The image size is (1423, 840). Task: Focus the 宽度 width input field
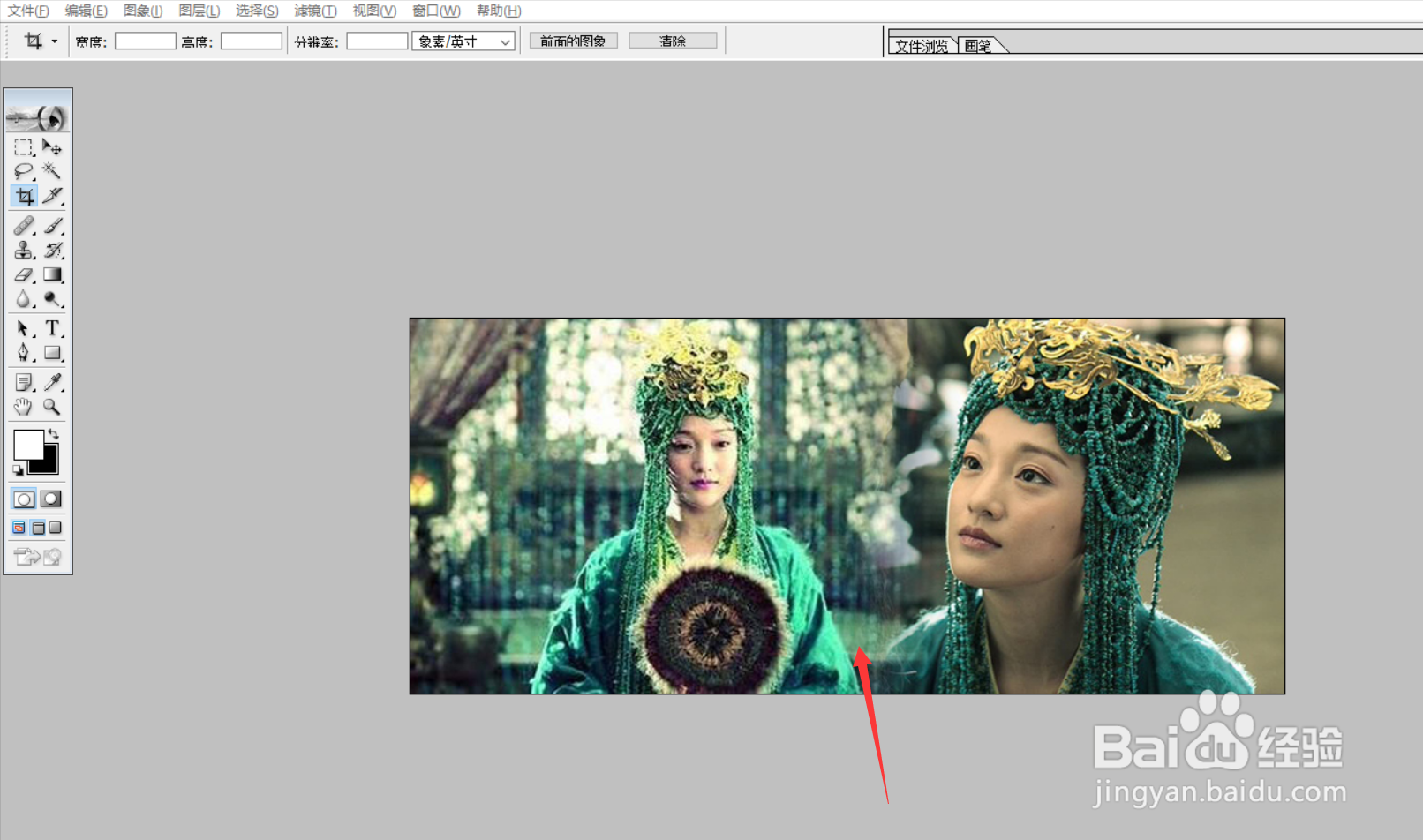146,41
